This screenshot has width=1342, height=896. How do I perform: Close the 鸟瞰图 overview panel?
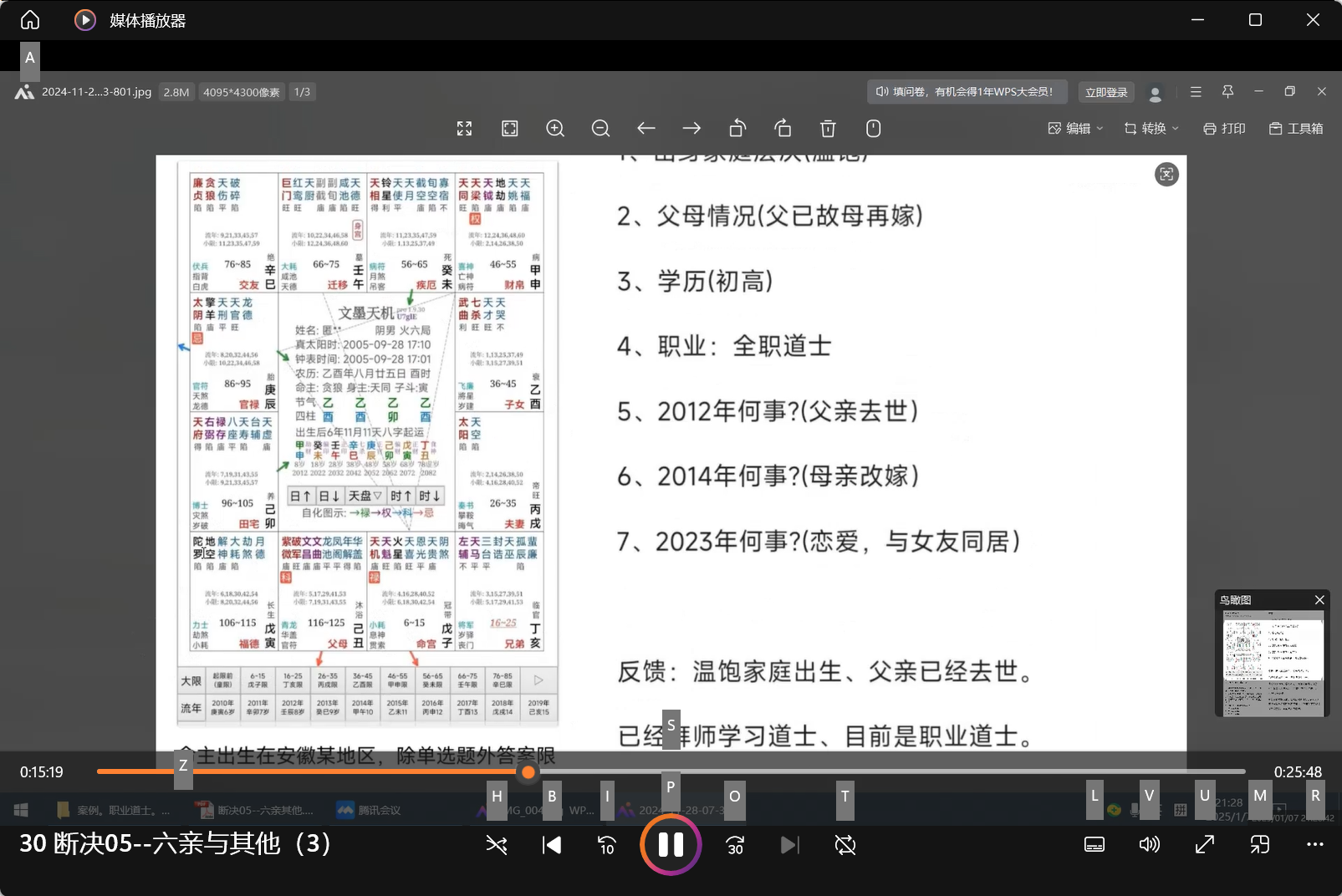pyautogui.click(x=1319, y=600)
